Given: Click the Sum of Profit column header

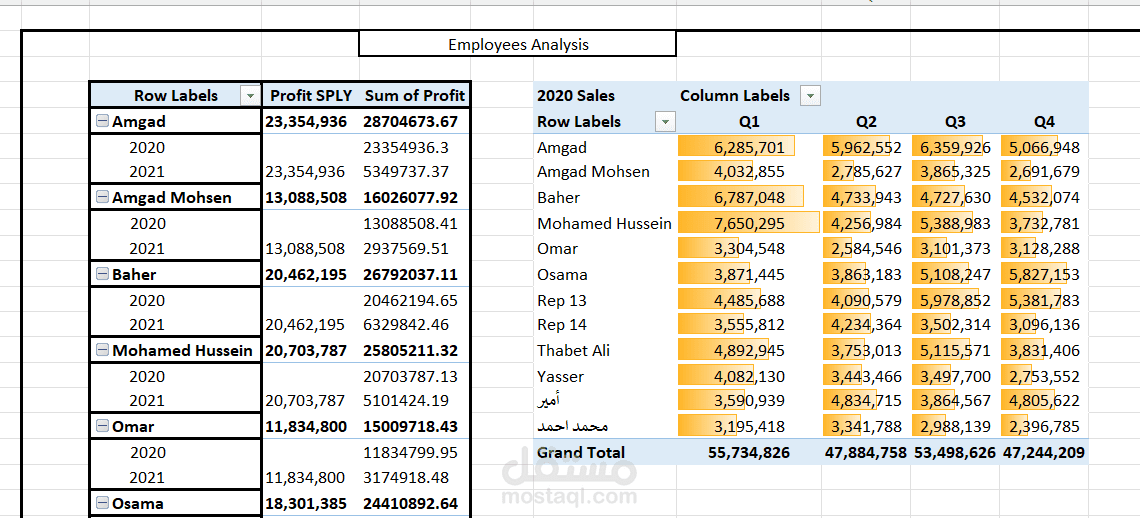Looking at the screenshot, I should tap(414, 96).
